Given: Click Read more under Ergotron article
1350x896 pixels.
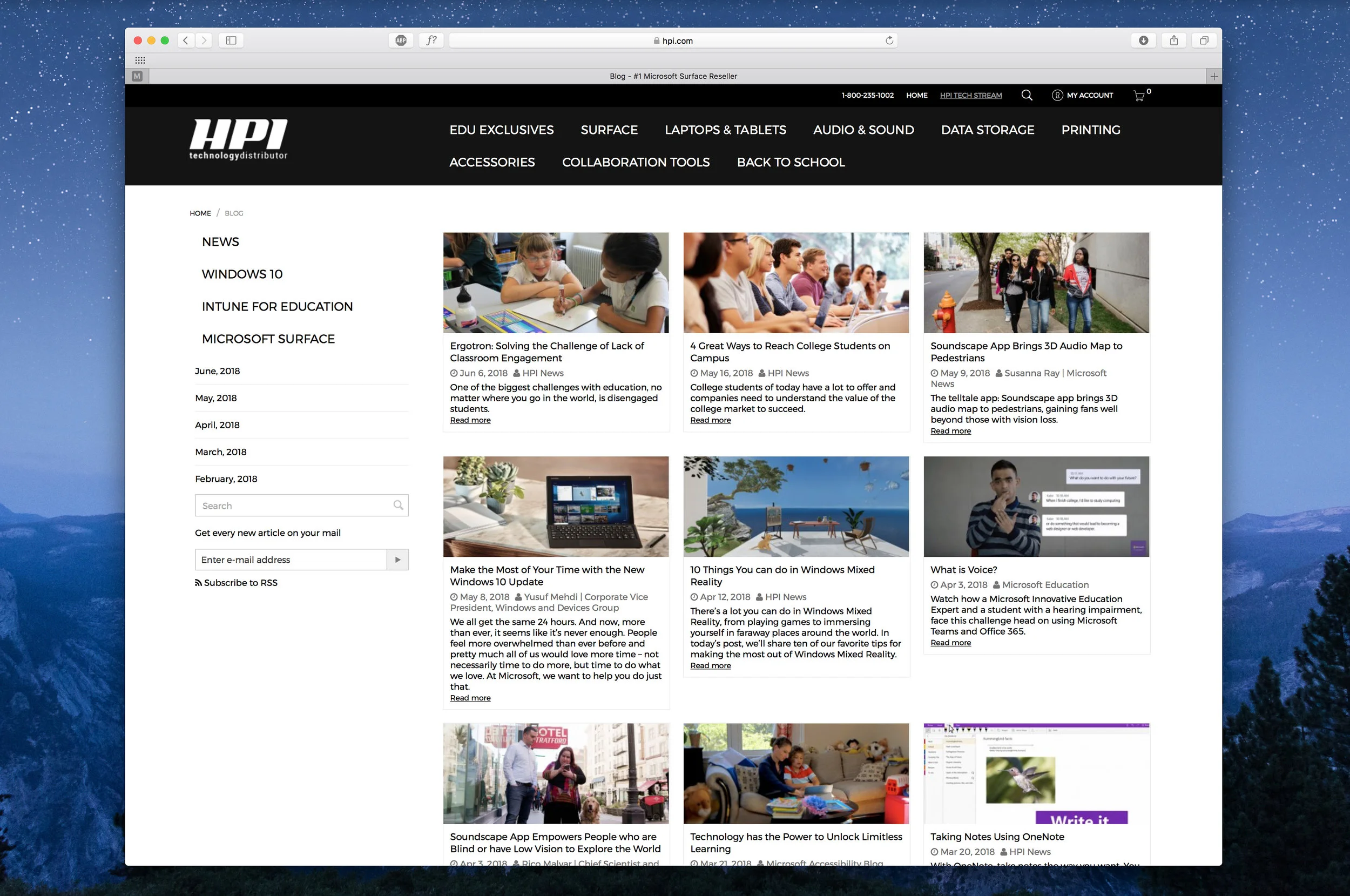Looking at the screenshot, I should coord(470,420).
